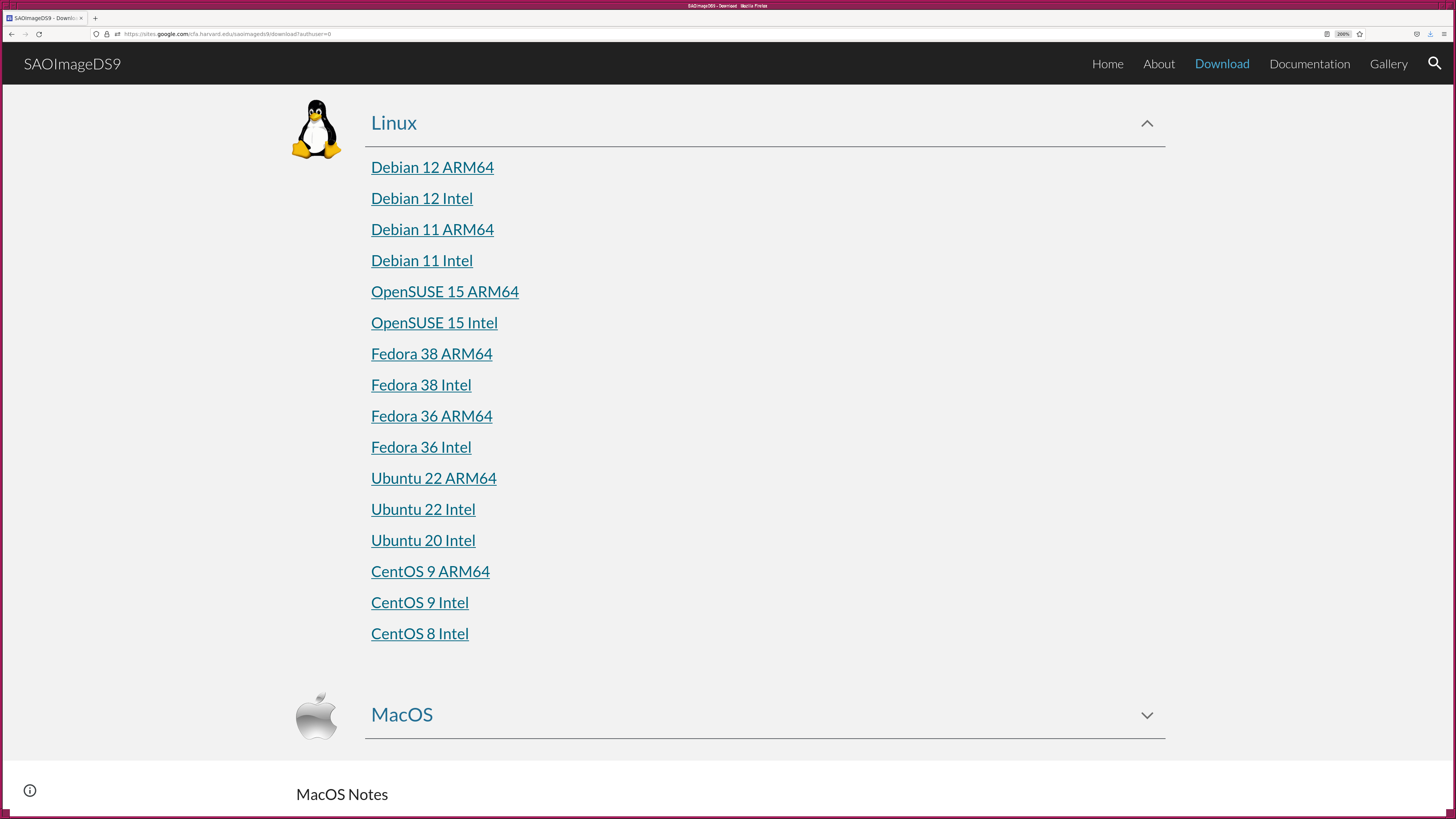
Task: Go back to the previous page
Action: [x=11, y=34]
